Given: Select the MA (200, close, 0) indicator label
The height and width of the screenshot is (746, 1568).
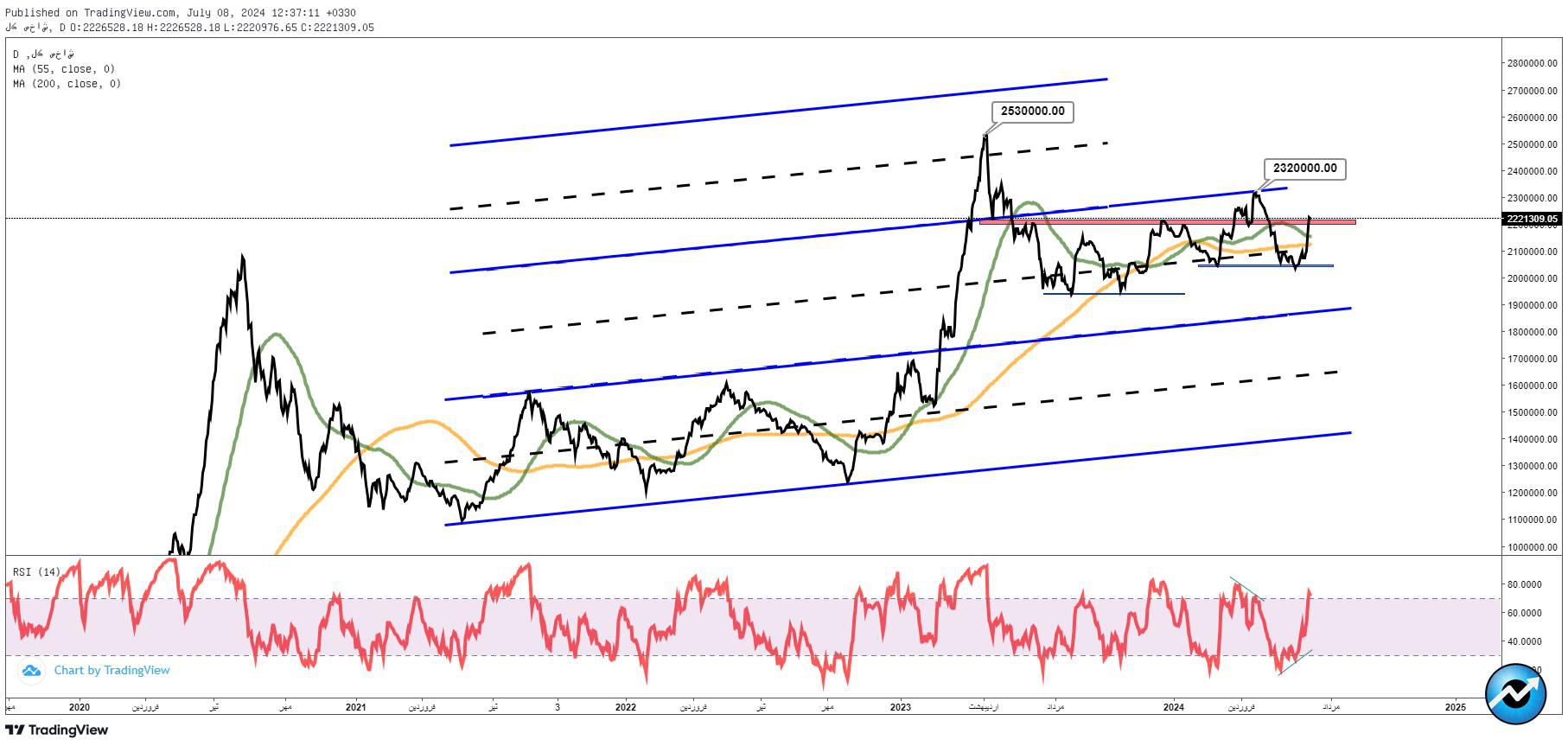Looking at the screenshot, I should point(67,84).
